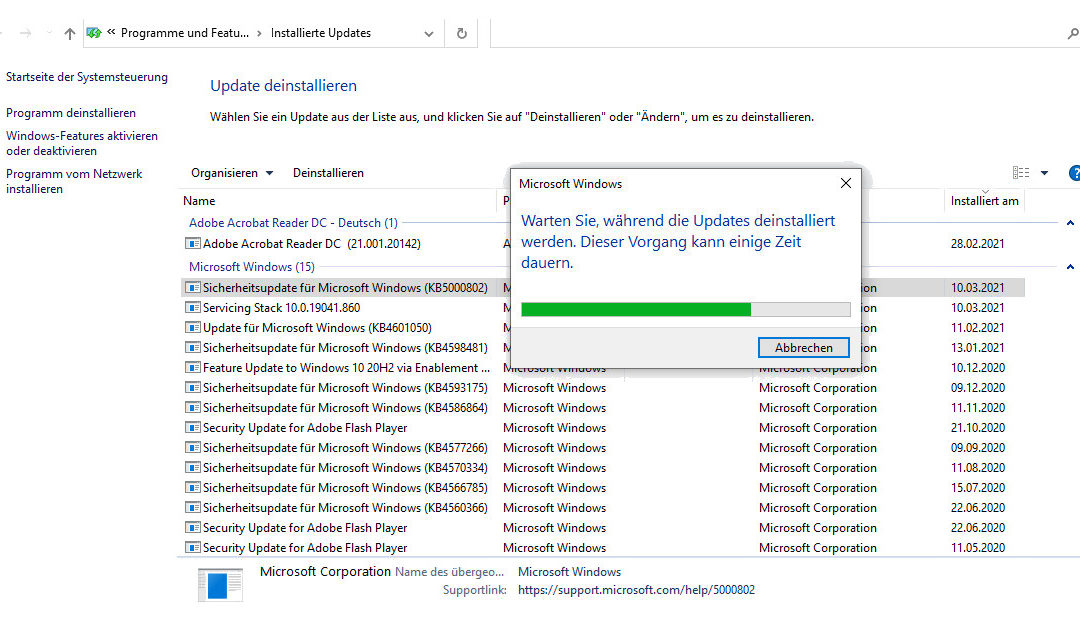1080x630 pixels.
Task: Open Programm deinstallieren link
Action: coord(71,113)
